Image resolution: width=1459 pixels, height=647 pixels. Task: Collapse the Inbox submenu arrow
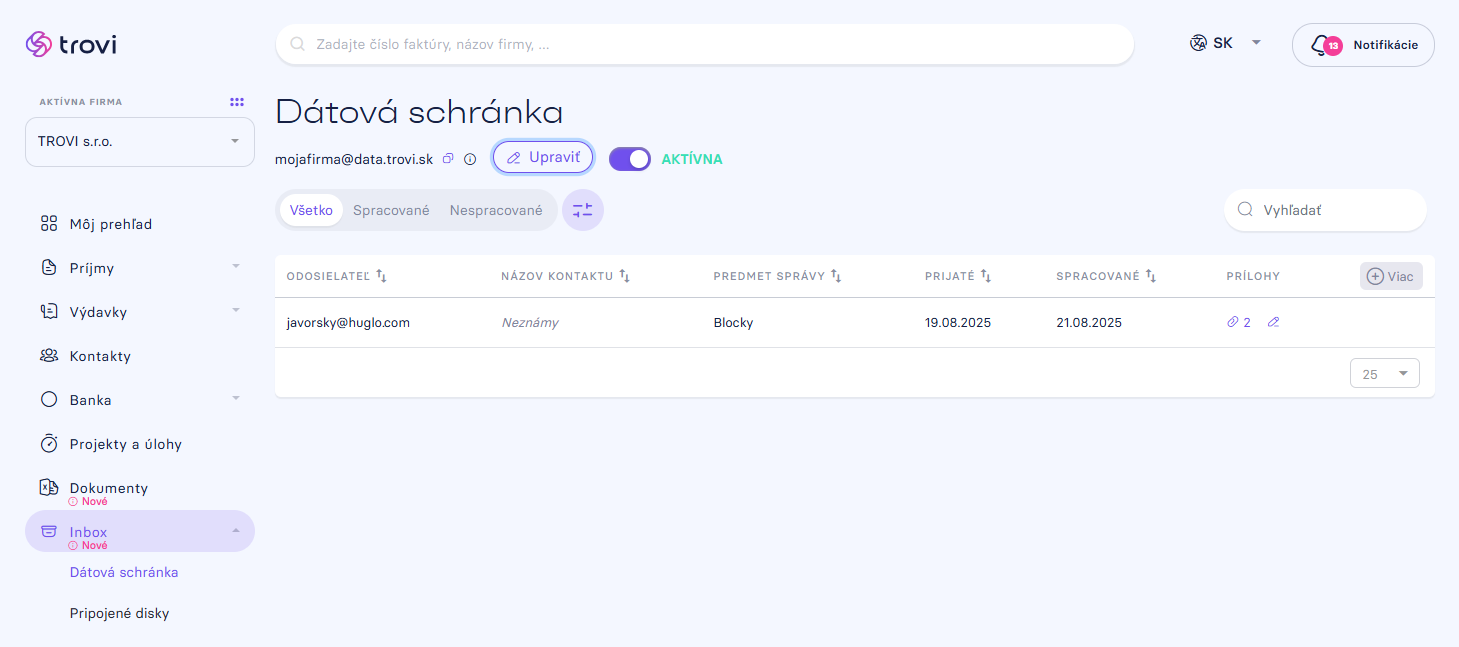pos(236,531)
